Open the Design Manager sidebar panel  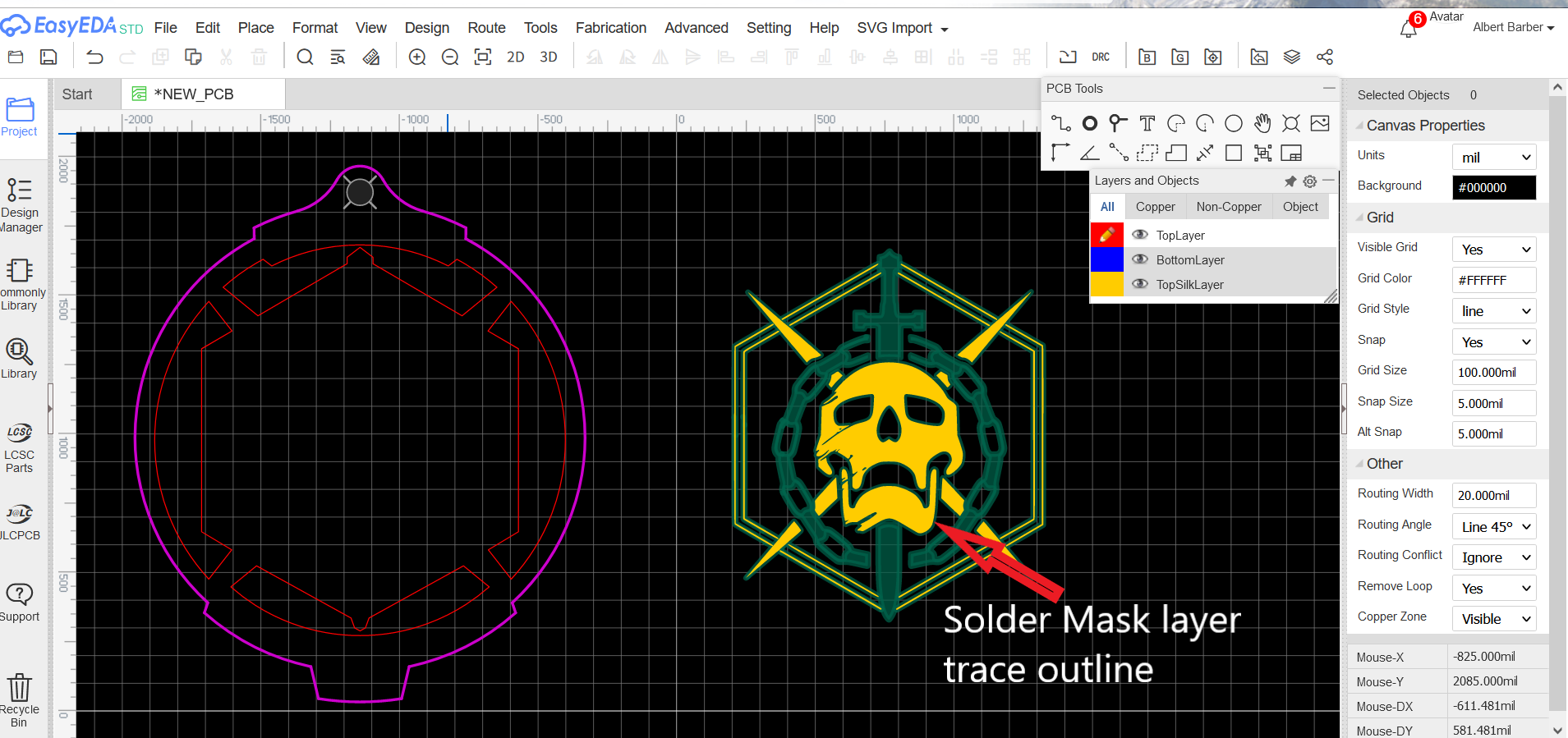(x=21, y=205)
